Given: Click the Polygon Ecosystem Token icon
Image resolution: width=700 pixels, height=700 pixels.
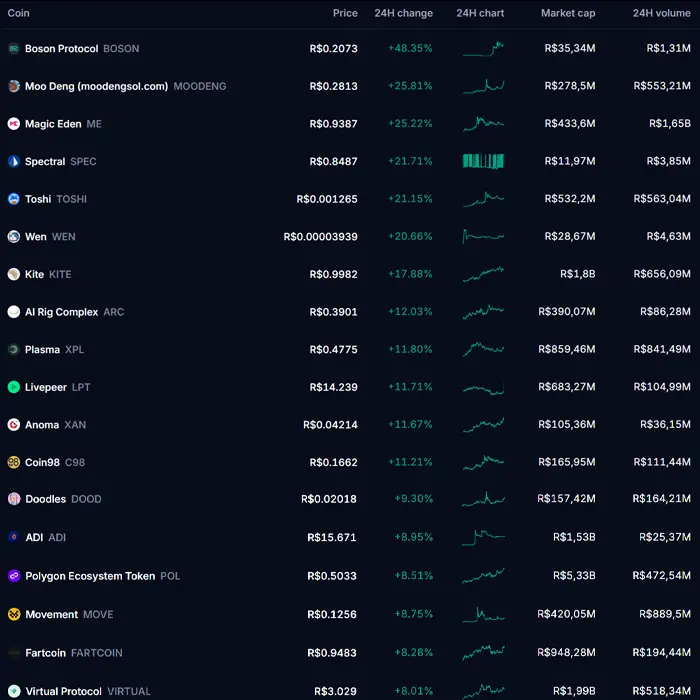Looking at the screenshot, I should tap(14, 576).
